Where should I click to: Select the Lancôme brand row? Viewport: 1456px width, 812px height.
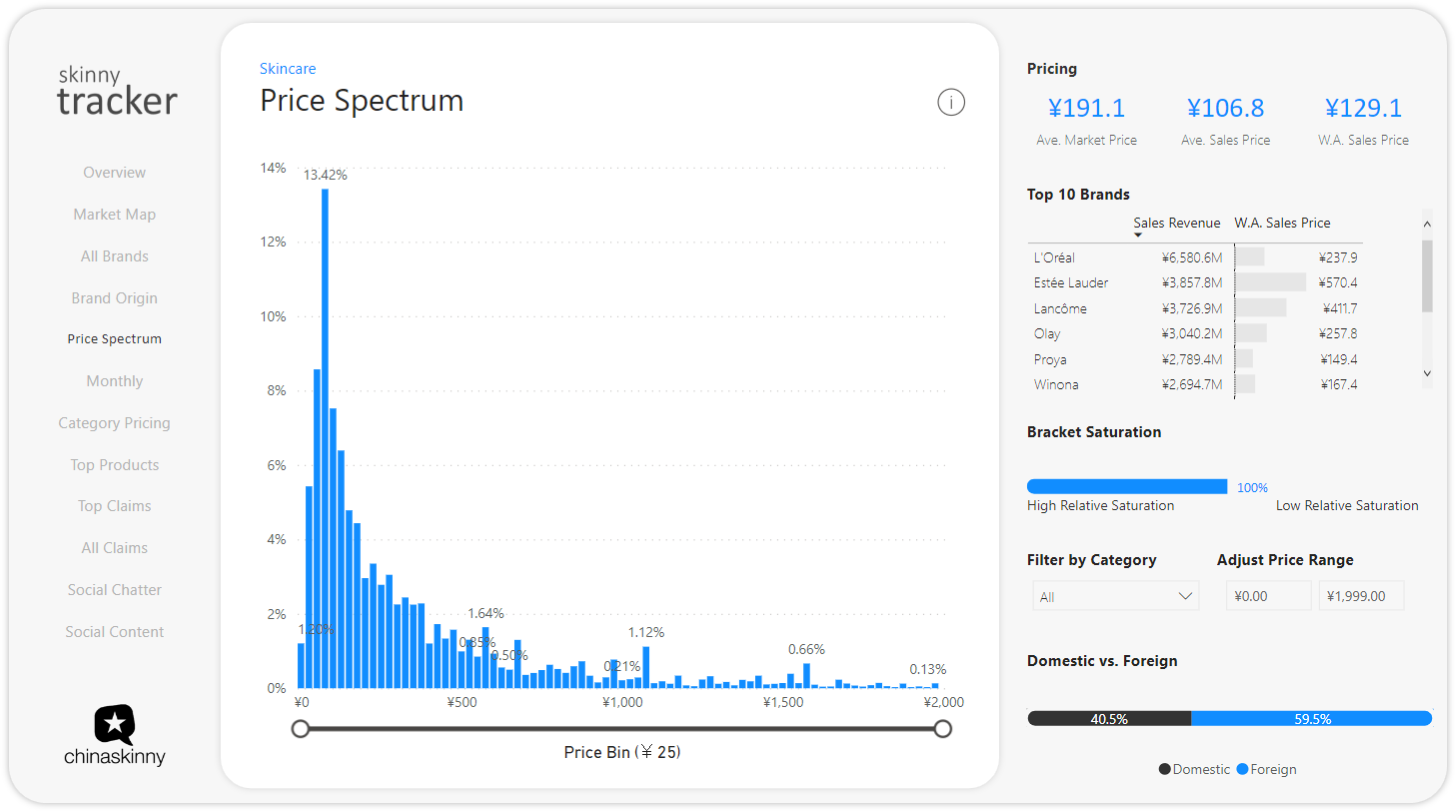pyautogui.click(x=1195, y=308)
